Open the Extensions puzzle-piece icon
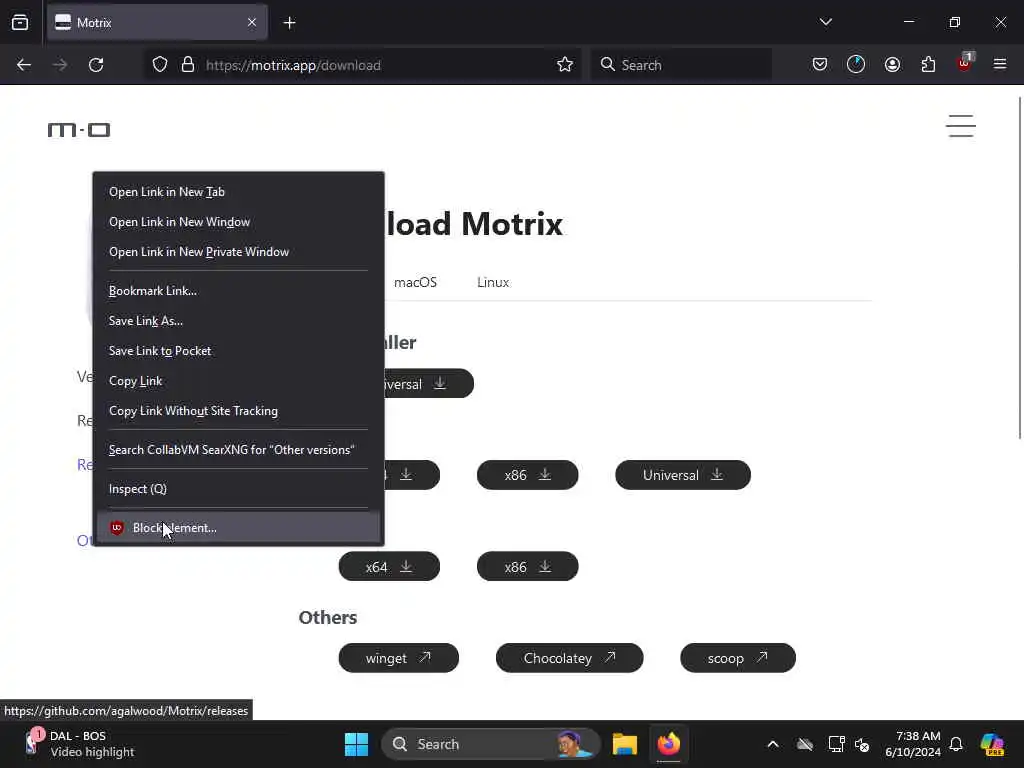 click(928, 65)
